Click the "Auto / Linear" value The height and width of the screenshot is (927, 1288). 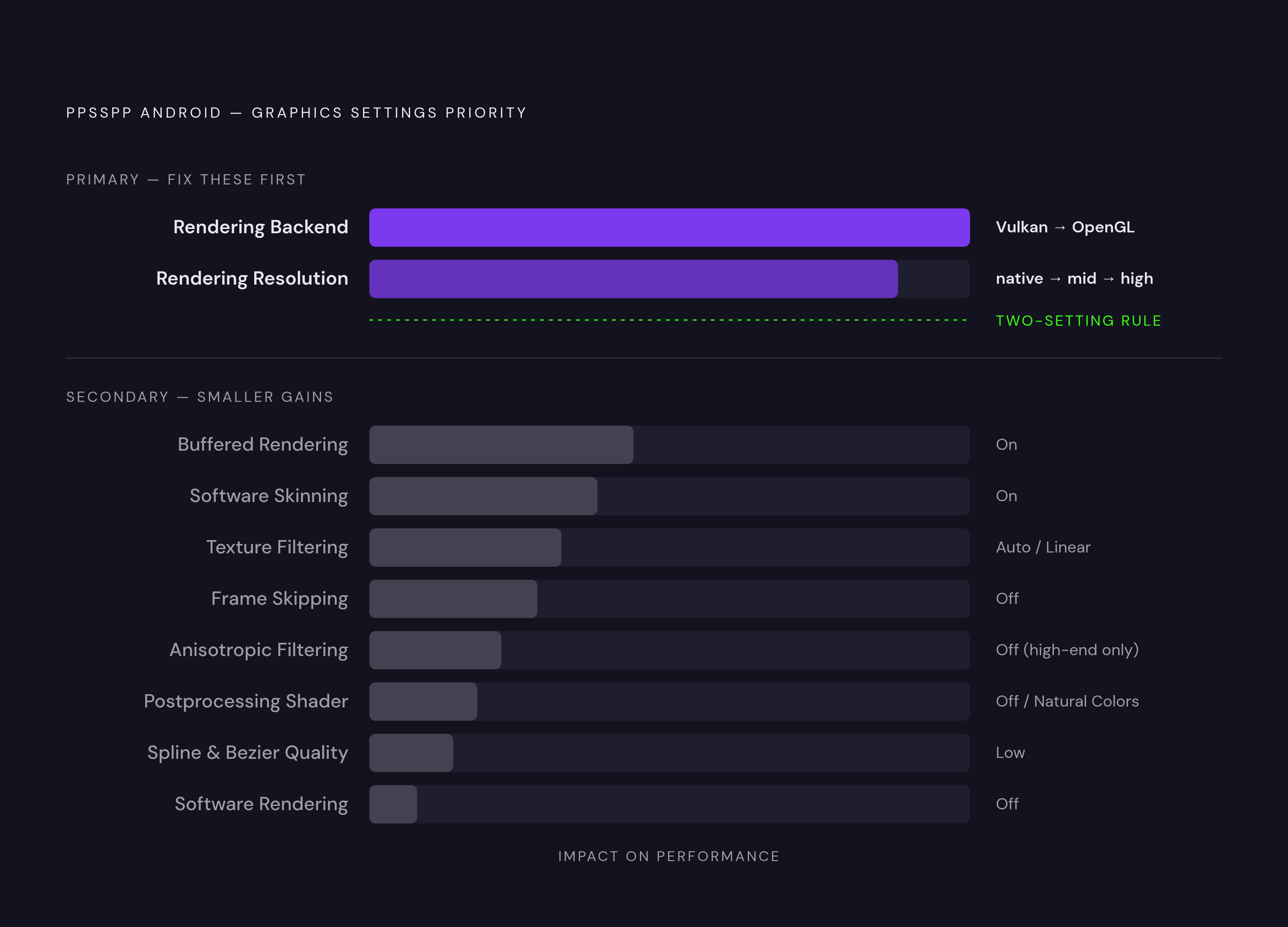pos(1043,547)
